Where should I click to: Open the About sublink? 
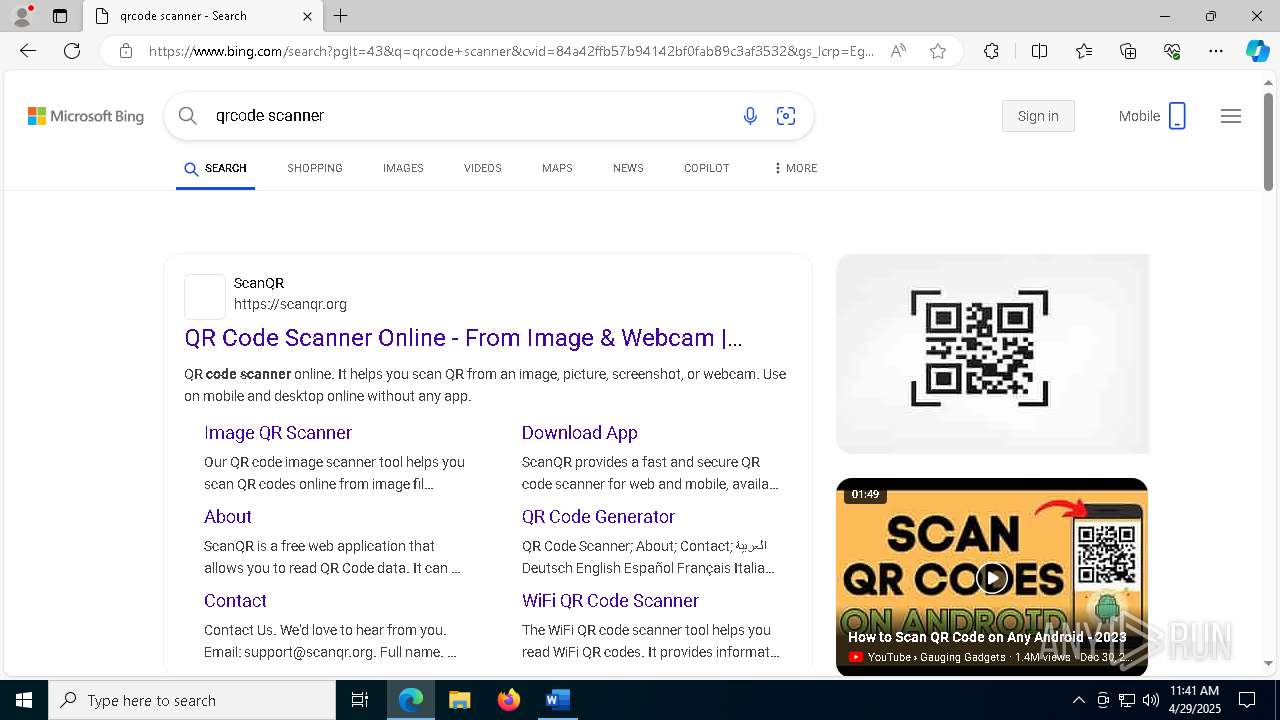point(228,517)
